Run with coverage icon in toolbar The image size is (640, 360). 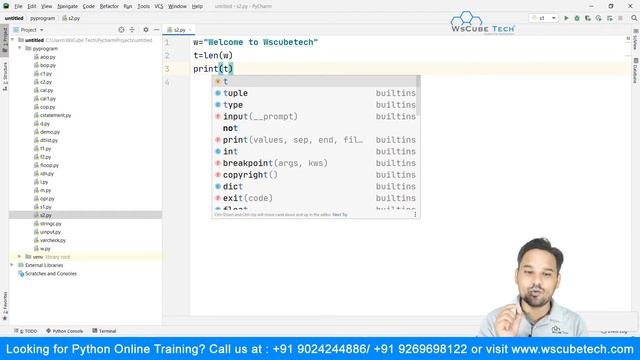coord(588,18)
